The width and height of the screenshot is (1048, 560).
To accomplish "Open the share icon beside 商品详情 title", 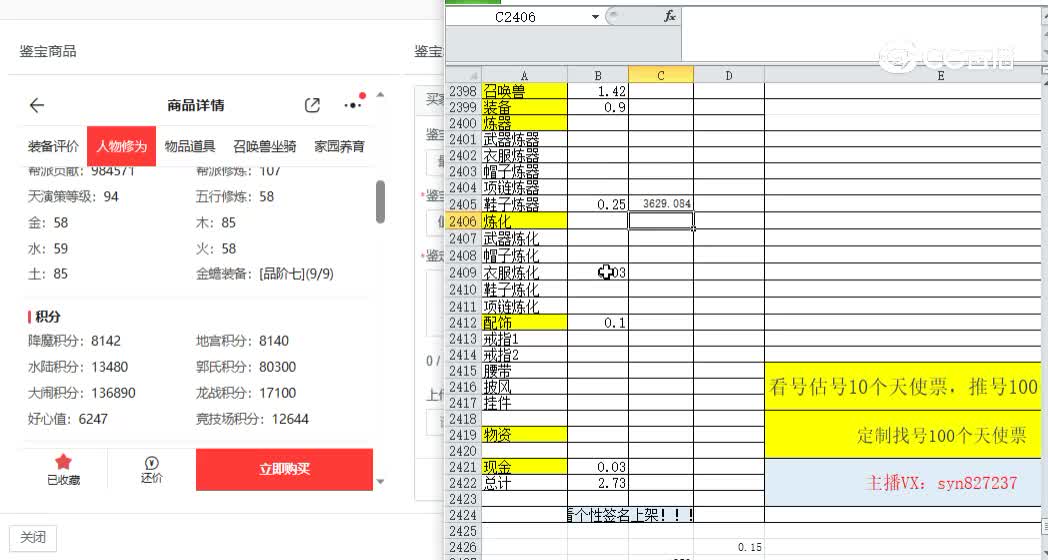I will 312,105.
